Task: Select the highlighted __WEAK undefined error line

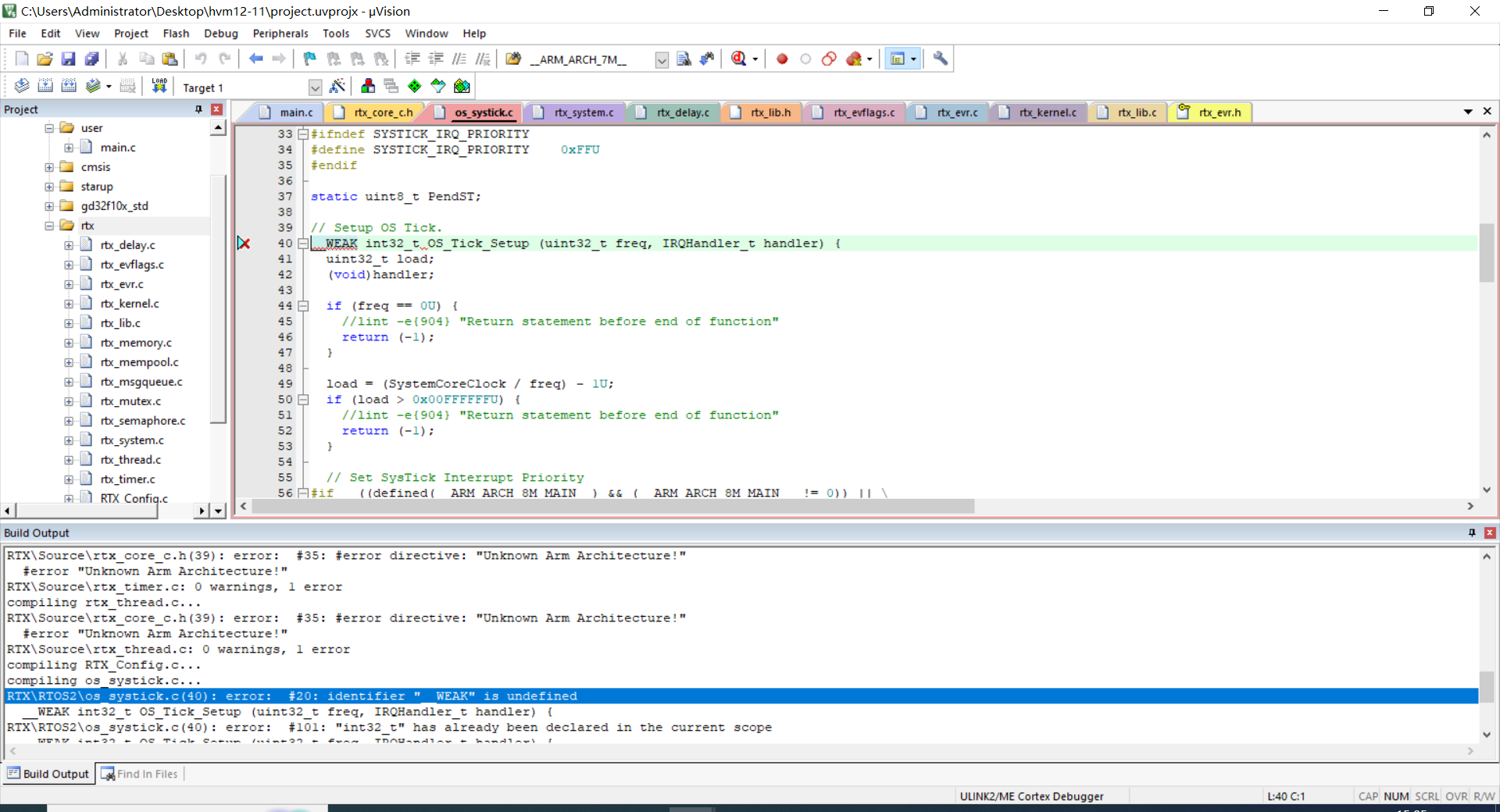Action: (741, 696)
